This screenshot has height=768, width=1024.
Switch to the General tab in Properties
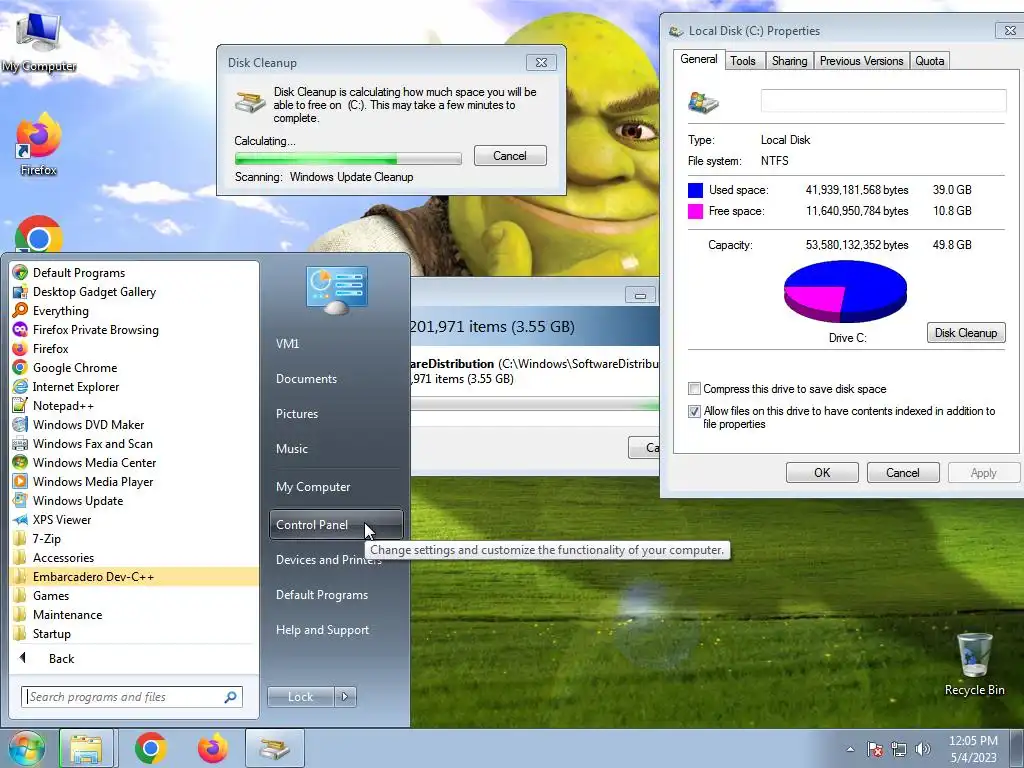click(698, 59)
